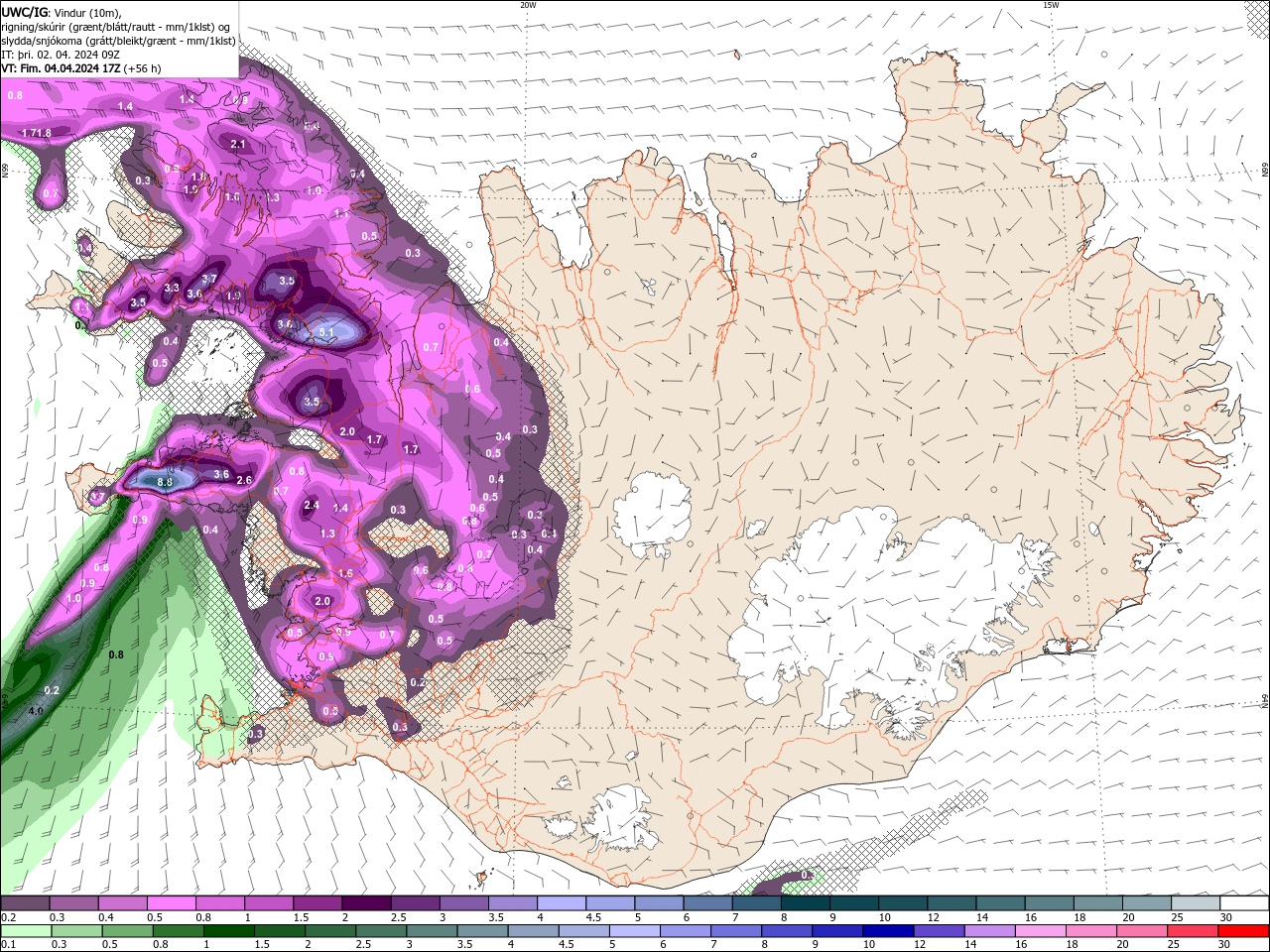Screen dimensions: 1270x952
Task: Select the 4.0 value in green rain band
Action: [x=36, y=711]
